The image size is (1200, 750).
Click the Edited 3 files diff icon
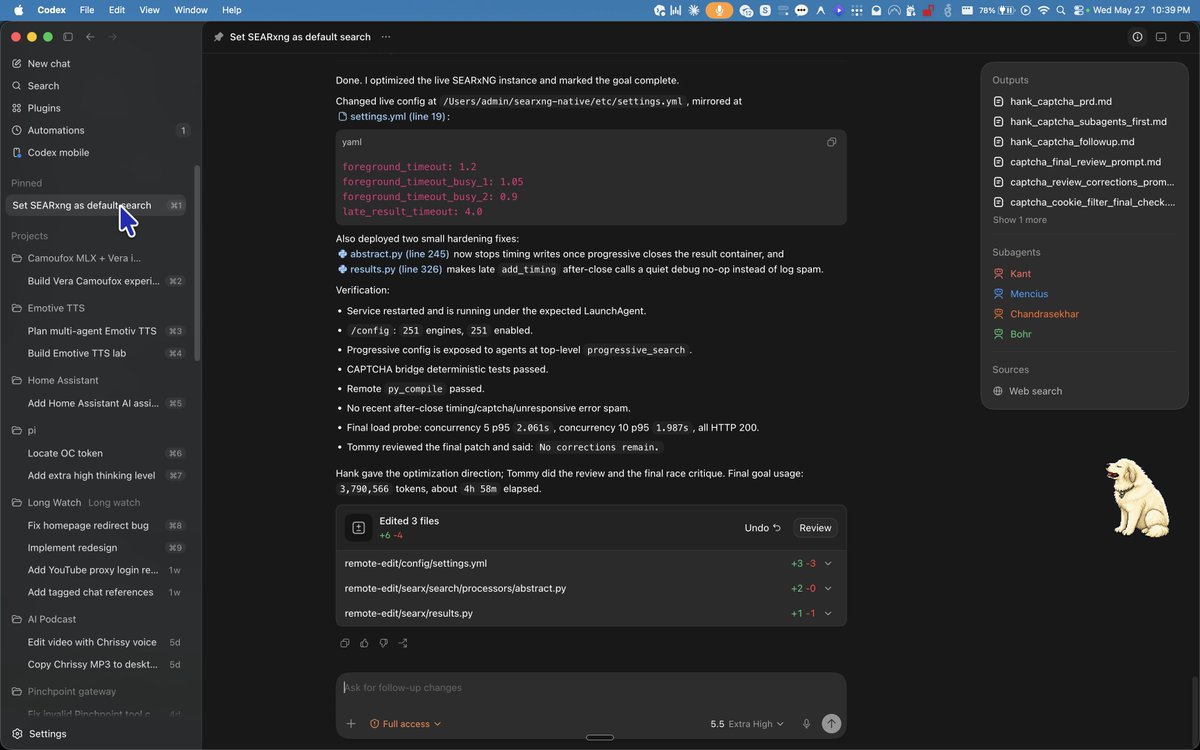click(358, 528)
